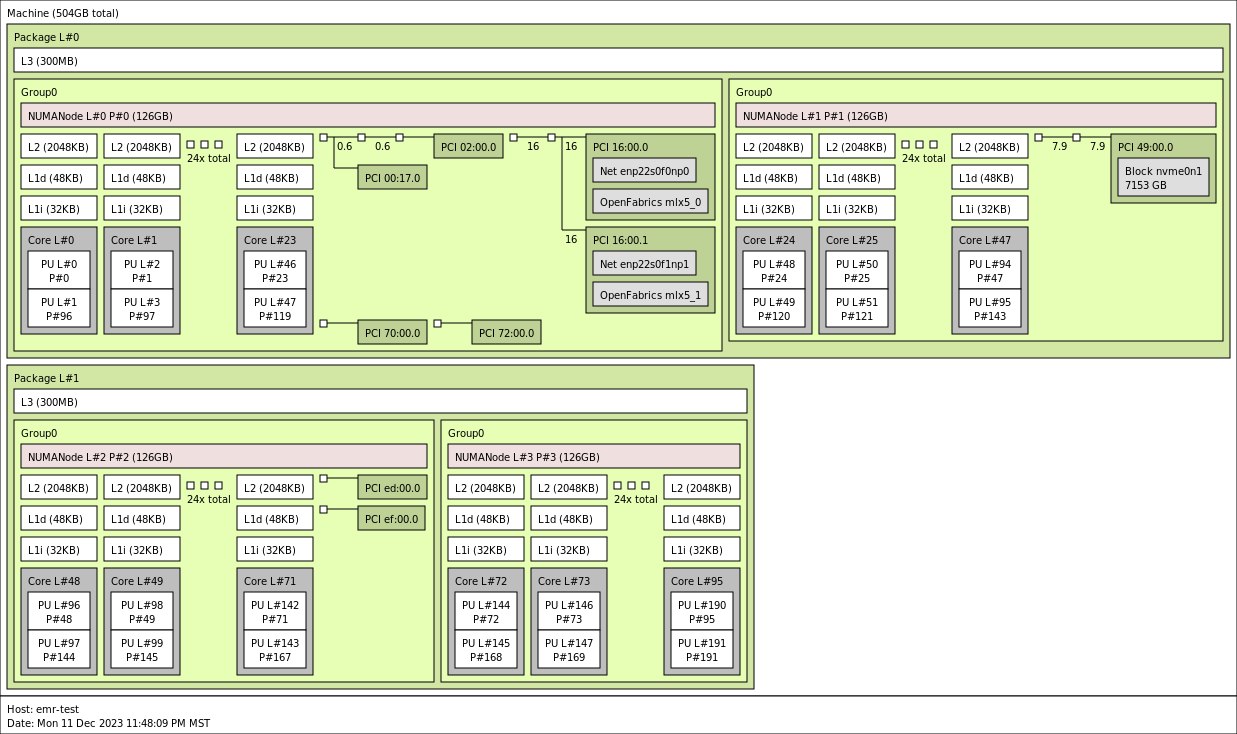This screenshot has height=734, width=1237.
Task: Click the PCI ef:00.0 device box
Action: pos(391,519)
